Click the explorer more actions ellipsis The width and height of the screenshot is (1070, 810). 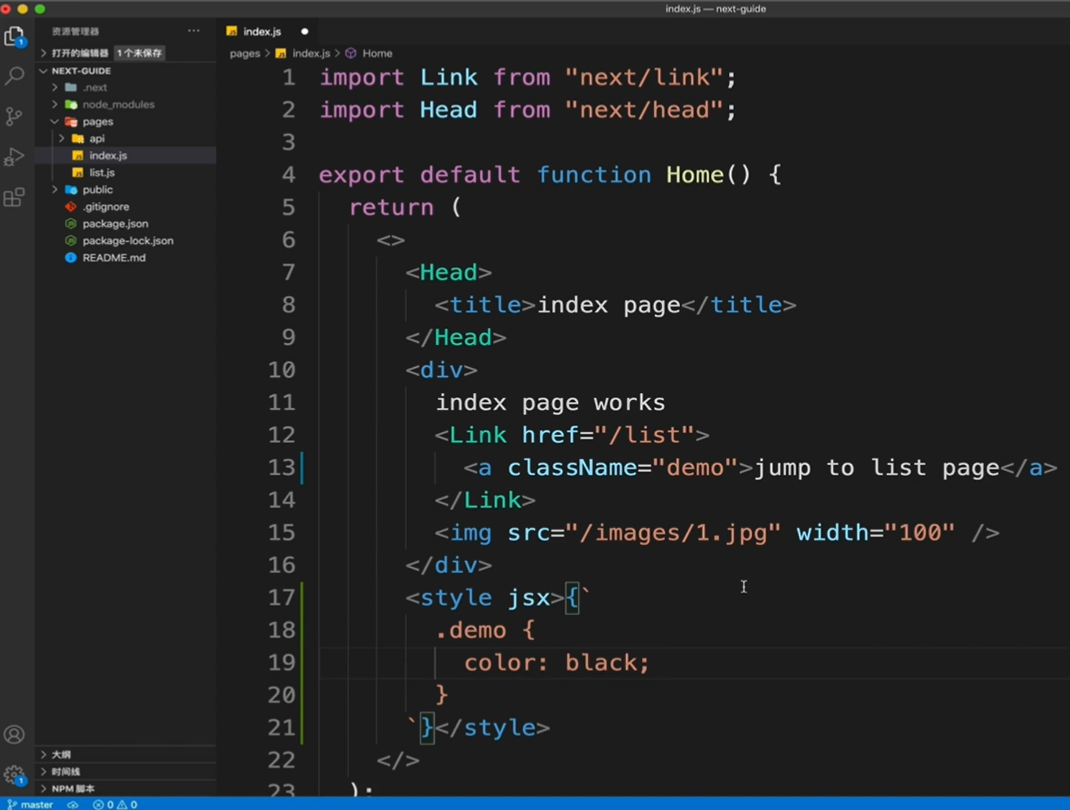pos(194,31)
